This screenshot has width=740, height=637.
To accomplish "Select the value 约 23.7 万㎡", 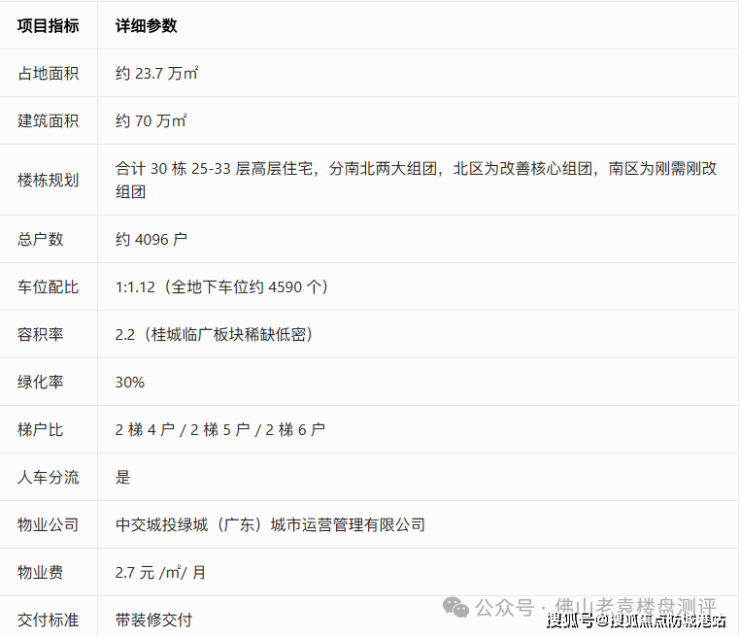I will 157,74.
